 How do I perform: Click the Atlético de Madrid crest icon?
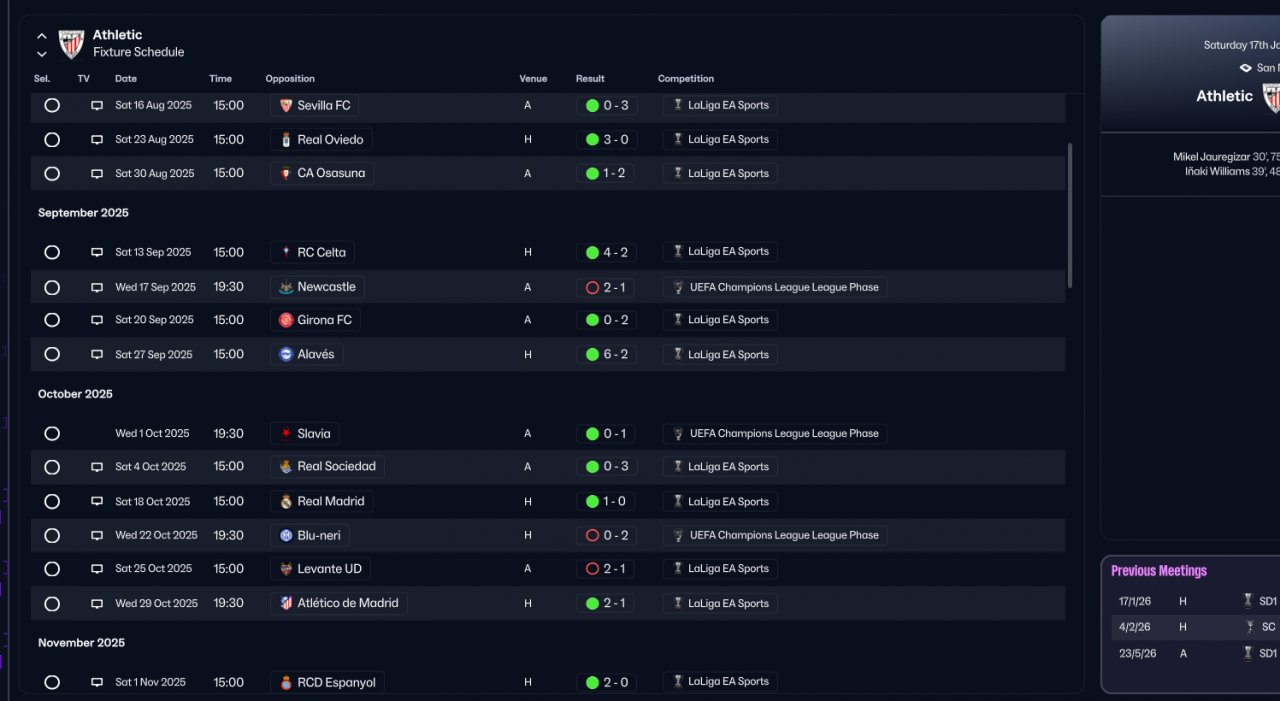click(286, 603)
